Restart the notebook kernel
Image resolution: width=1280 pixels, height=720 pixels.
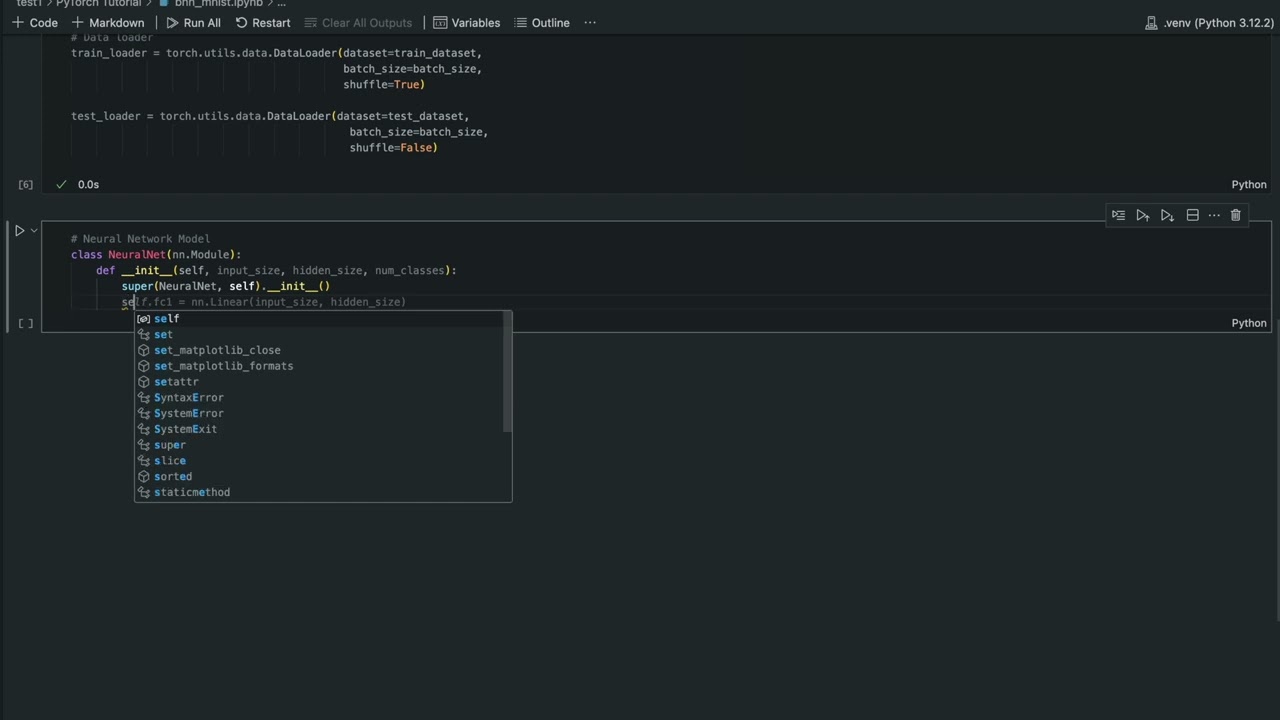(x=263, y=22)
